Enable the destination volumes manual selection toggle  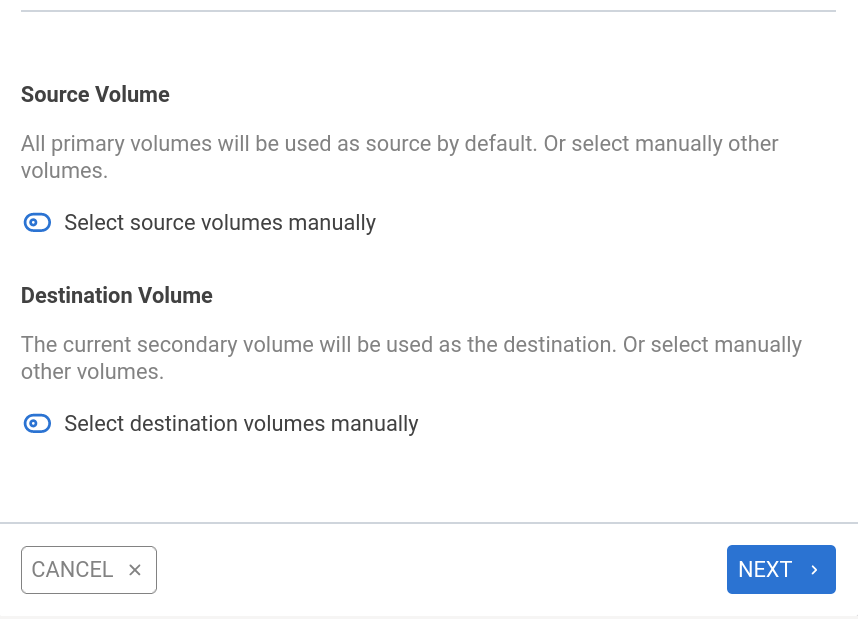(37, 424)
